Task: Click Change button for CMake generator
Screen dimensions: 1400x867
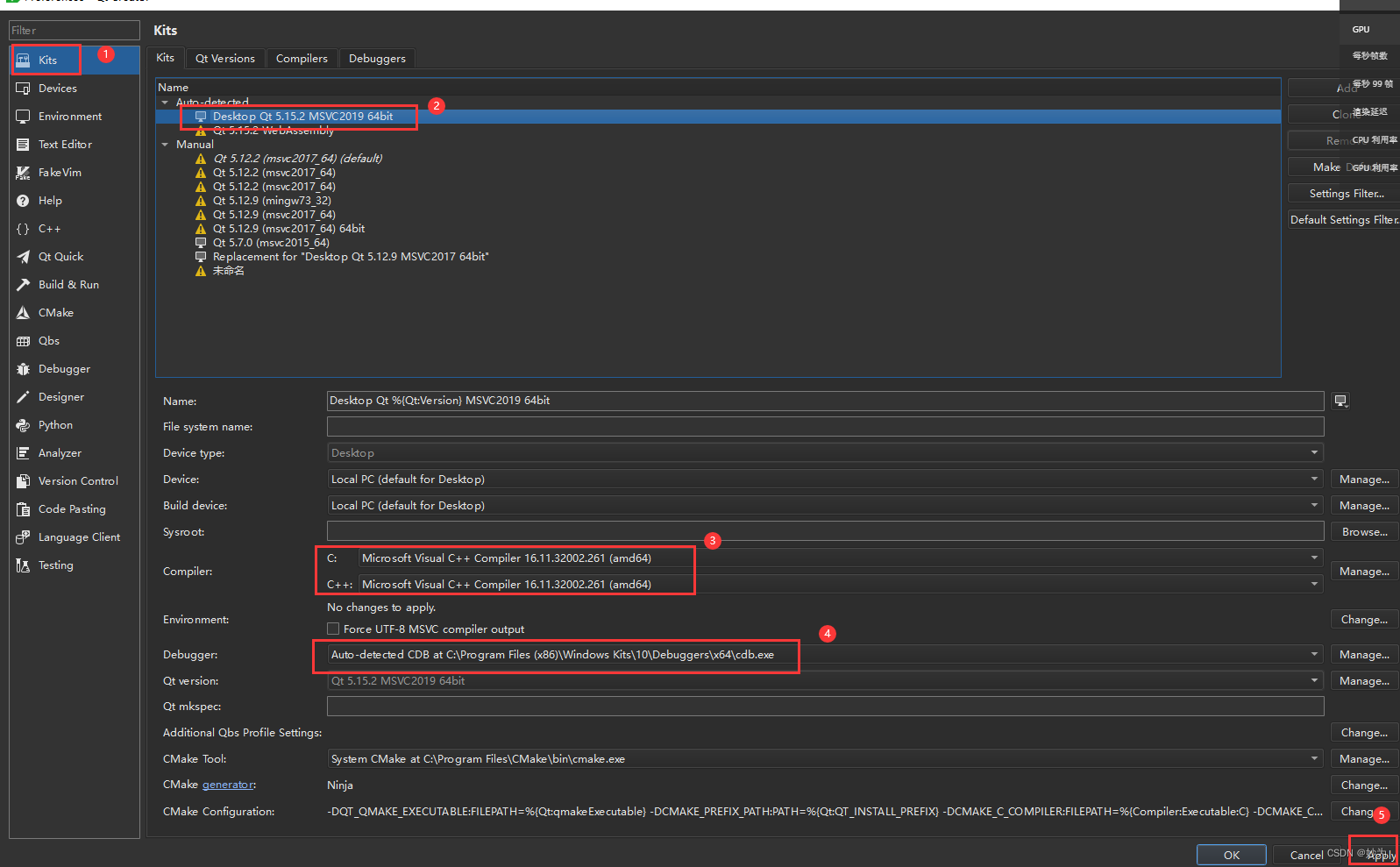Action: pyautogui.click(x=1364, y=785)
